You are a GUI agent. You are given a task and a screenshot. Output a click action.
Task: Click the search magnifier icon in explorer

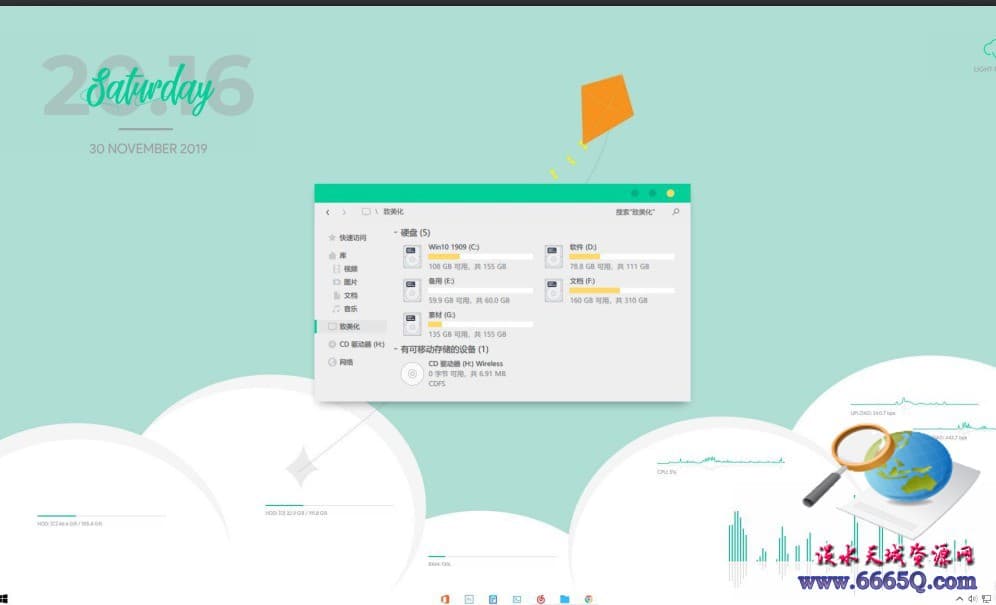pos(676,212)
